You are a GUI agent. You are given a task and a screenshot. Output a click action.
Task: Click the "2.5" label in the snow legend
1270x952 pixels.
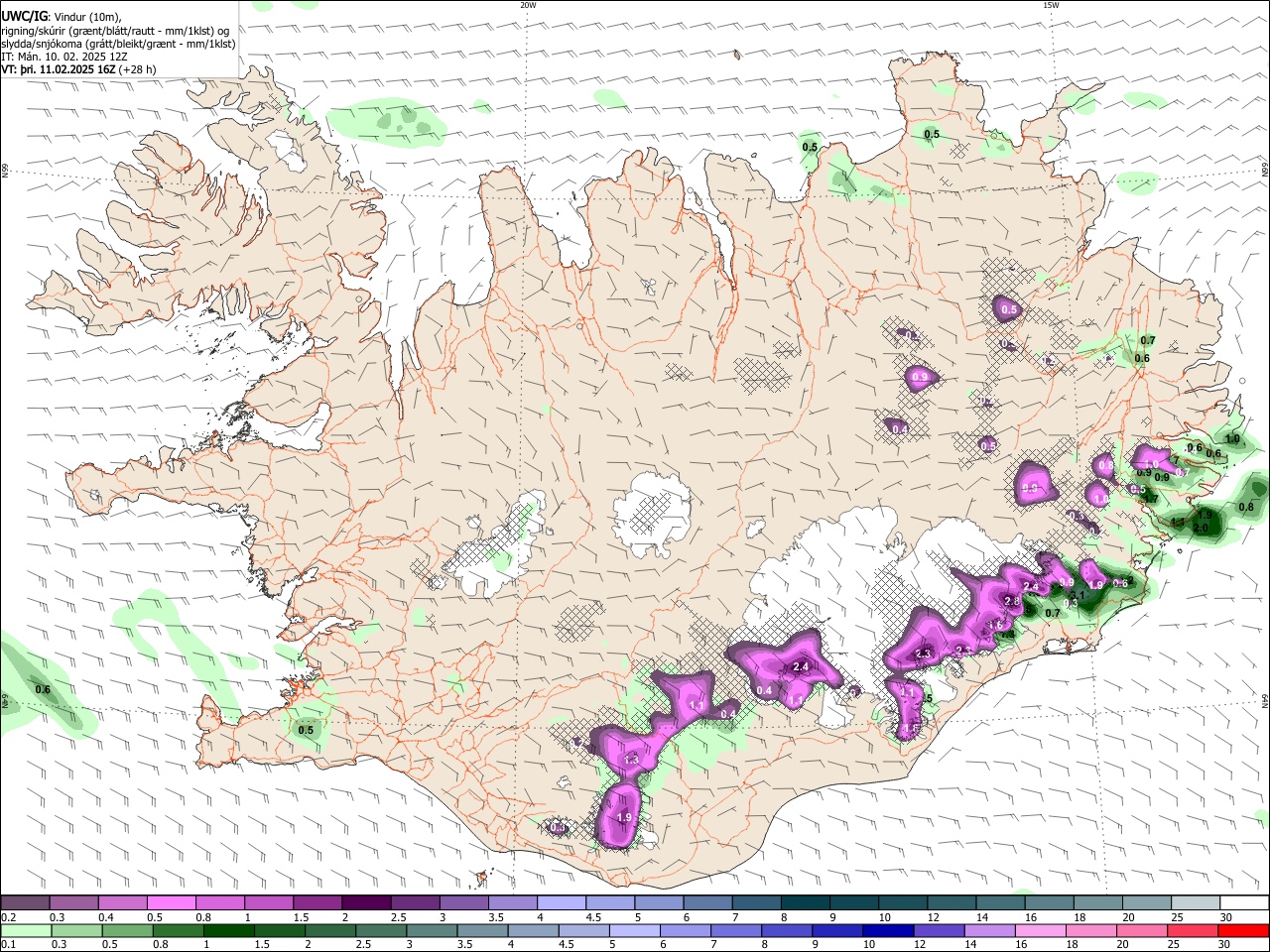[x=399, y=917]
